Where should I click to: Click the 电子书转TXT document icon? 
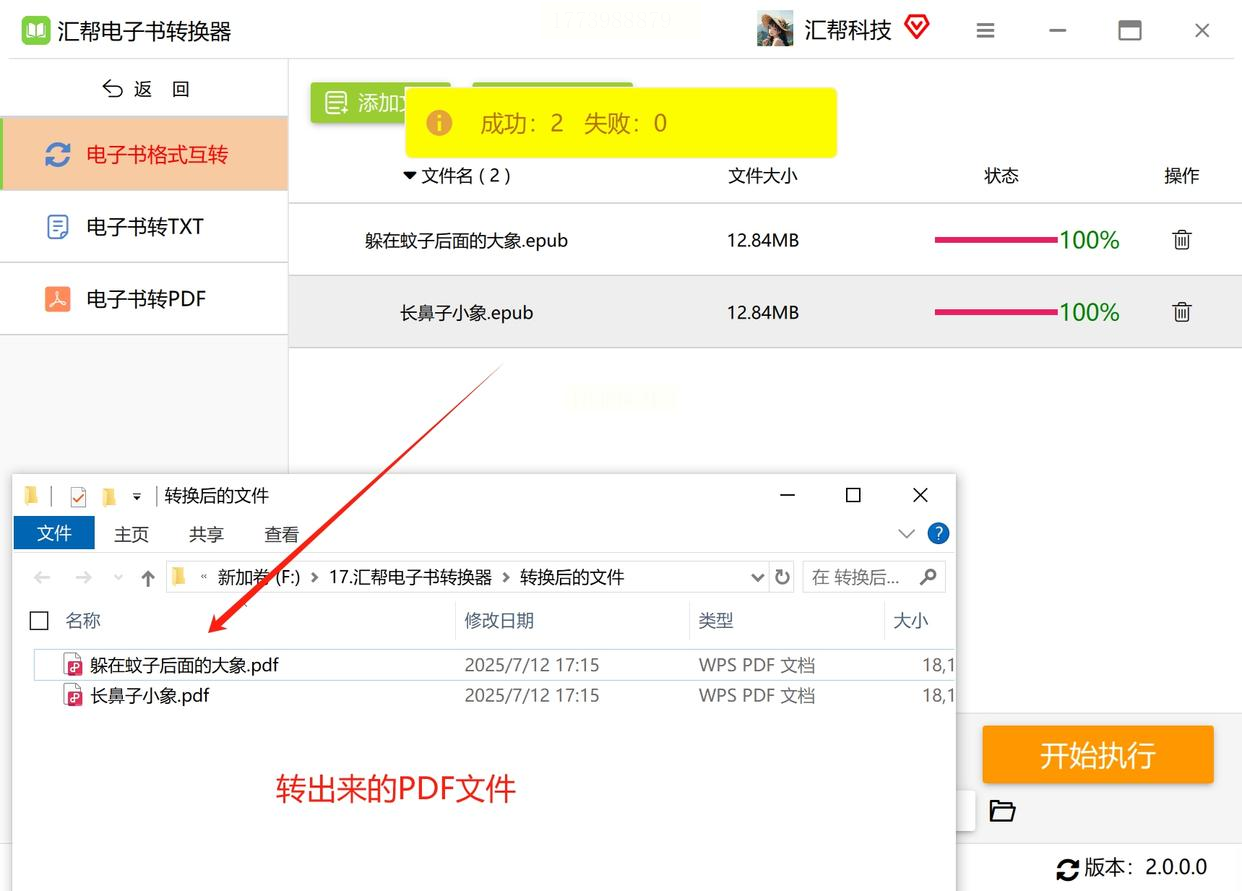click(x=58, y=227)
